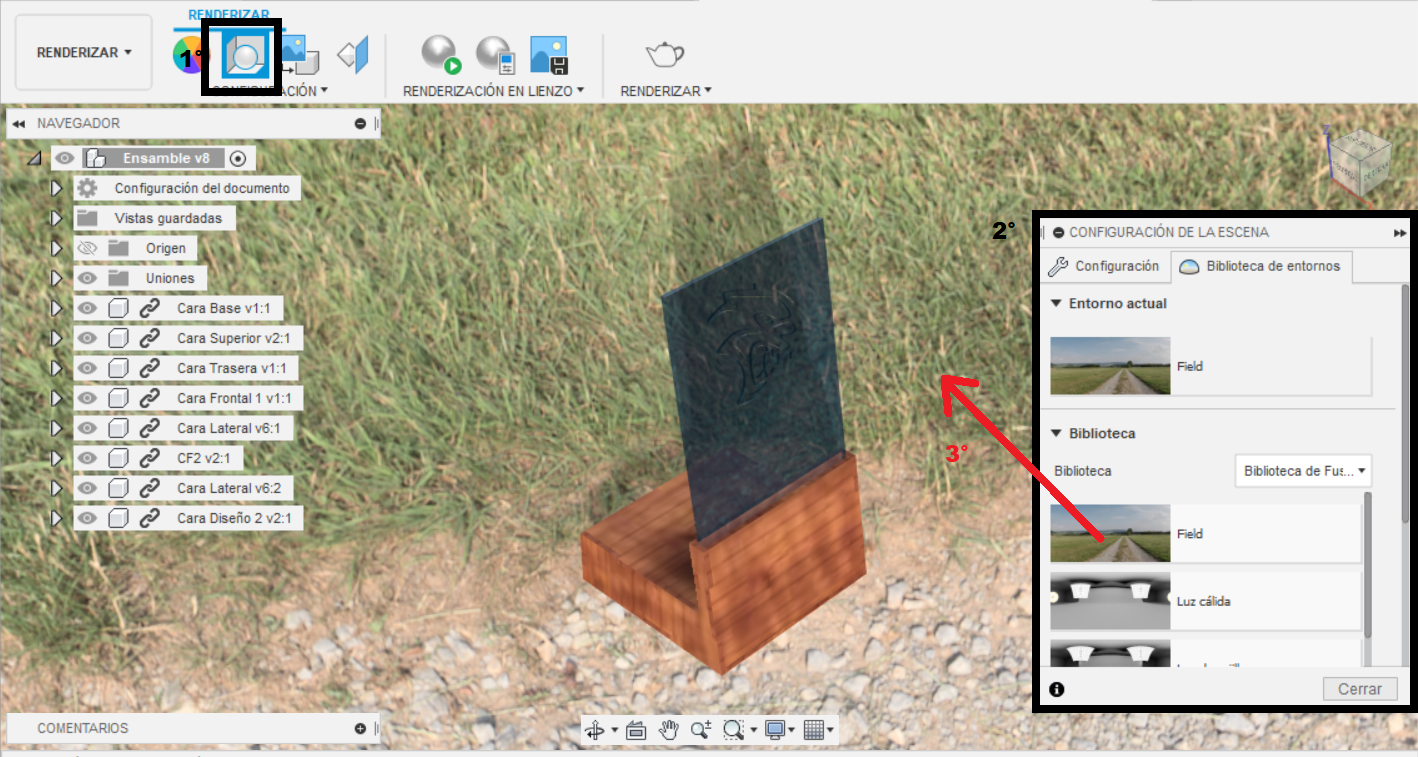1418x757 pixels.
Task: Open the RENDERIZAR ribbon tab
Action: pos(228,15)
